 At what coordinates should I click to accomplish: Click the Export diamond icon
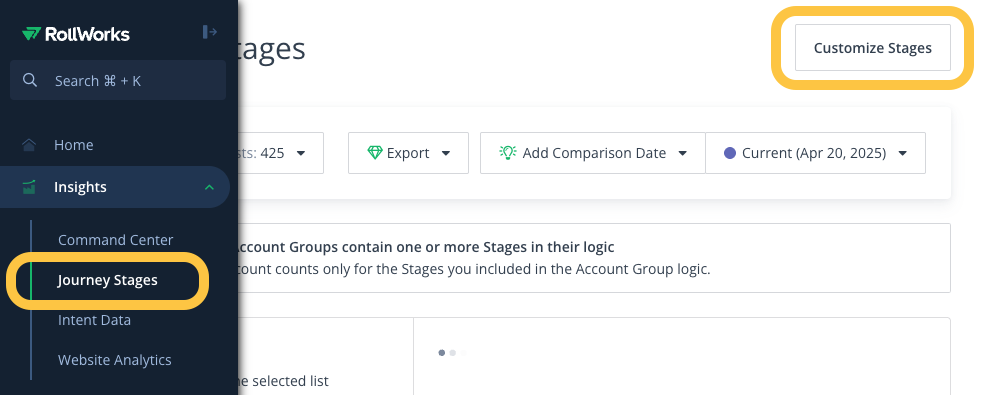point(375,153)
